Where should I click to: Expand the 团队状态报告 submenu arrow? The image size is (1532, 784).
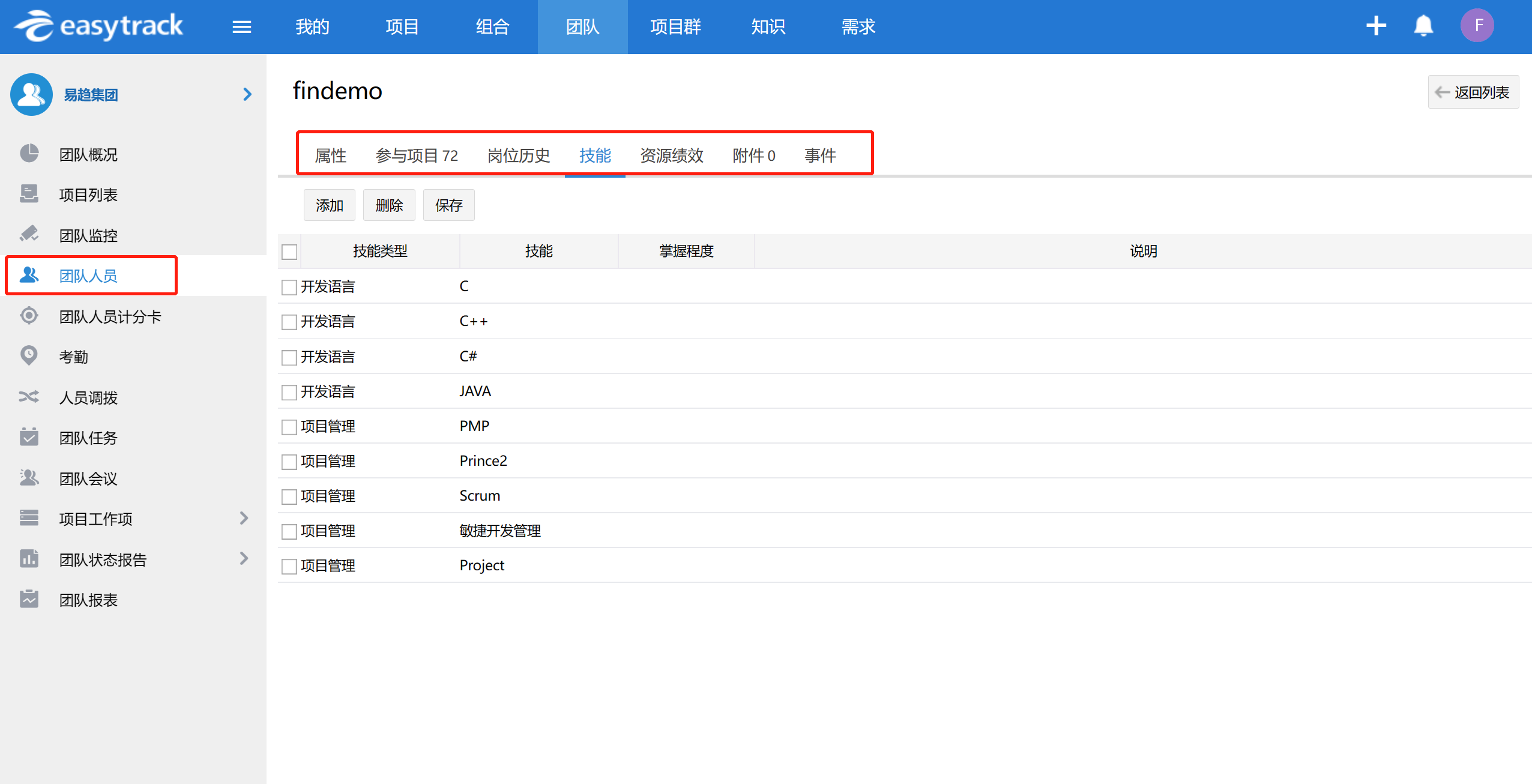244,559
